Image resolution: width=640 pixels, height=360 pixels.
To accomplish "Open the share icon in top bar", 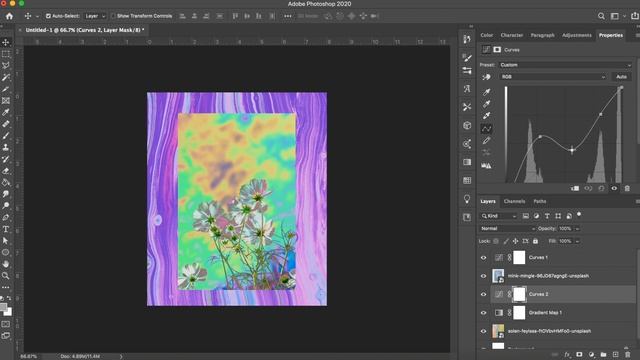I will point(635,16).
